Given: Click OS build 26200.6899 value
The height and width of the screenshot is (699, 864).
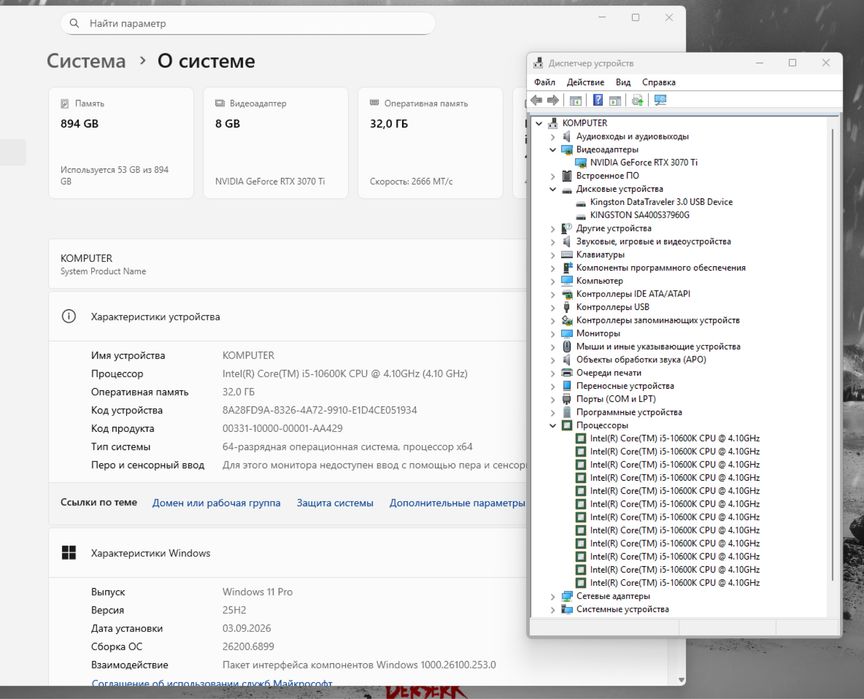Looking at the screenshot, I should click(x=248, y=646).
